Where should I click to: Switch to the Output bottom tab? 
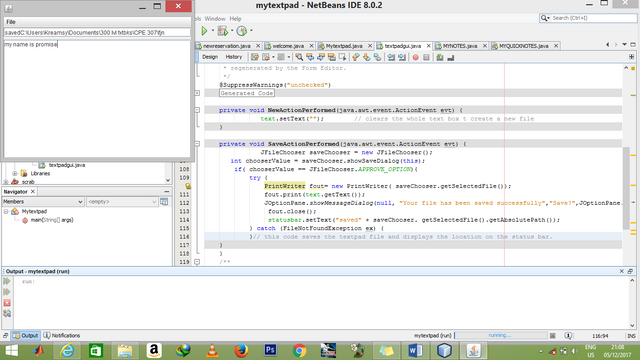point(25,336)
